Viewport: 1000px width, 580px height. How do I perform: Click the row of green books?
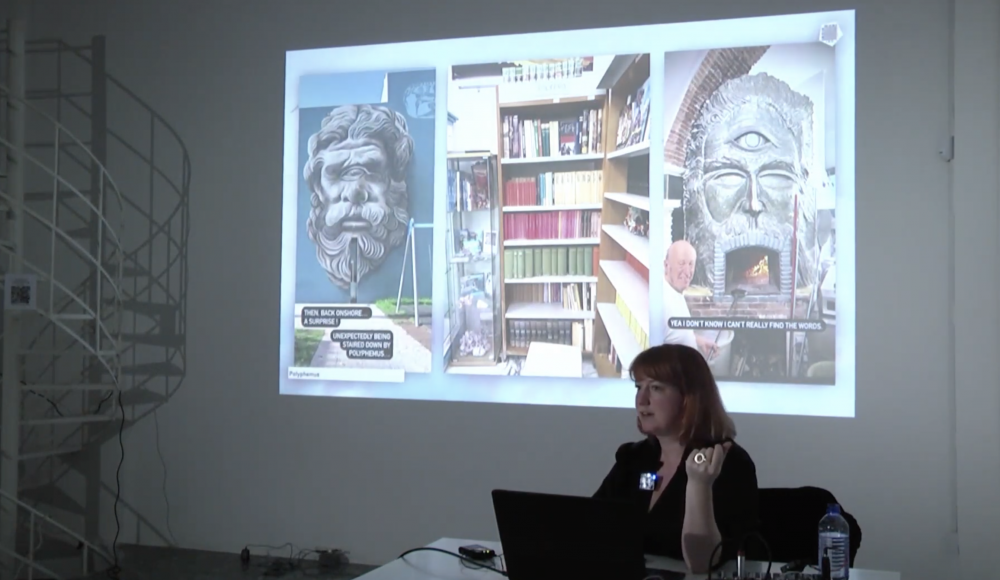pyautogui.click(x=551, y=263)
